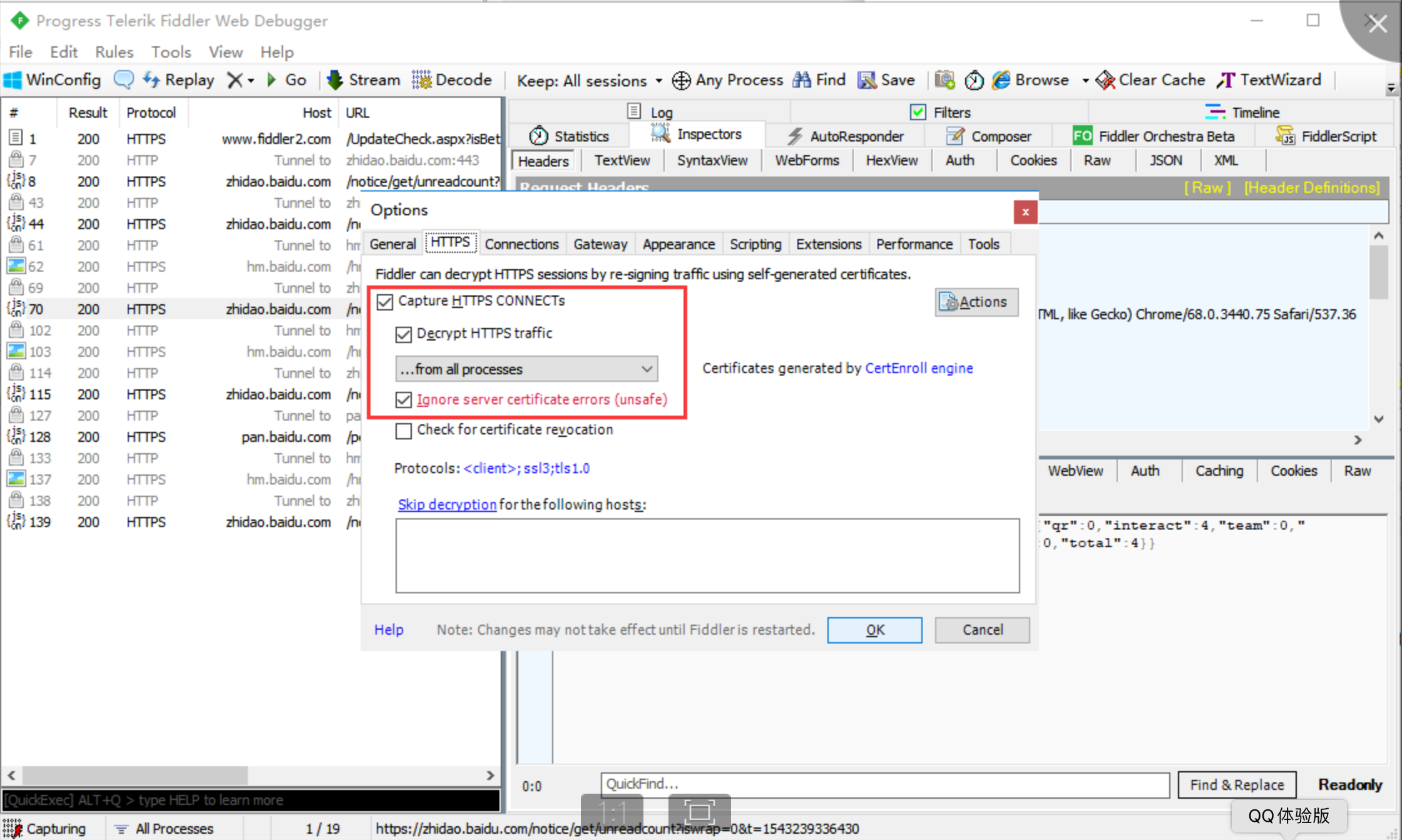Screen dimensions: 1402x840
Task: Open the Log tab
Action: tap(650, 113)
